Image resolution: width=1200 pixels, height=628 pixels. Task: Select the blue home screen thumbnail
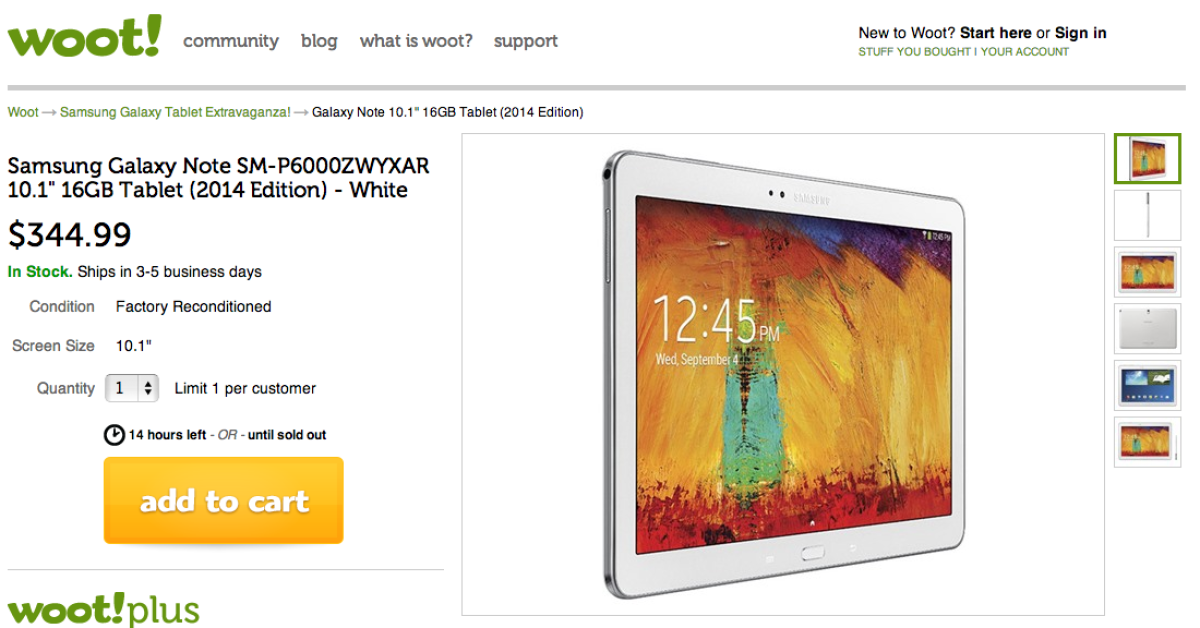pyautogui.click(x=1147, y=385)
